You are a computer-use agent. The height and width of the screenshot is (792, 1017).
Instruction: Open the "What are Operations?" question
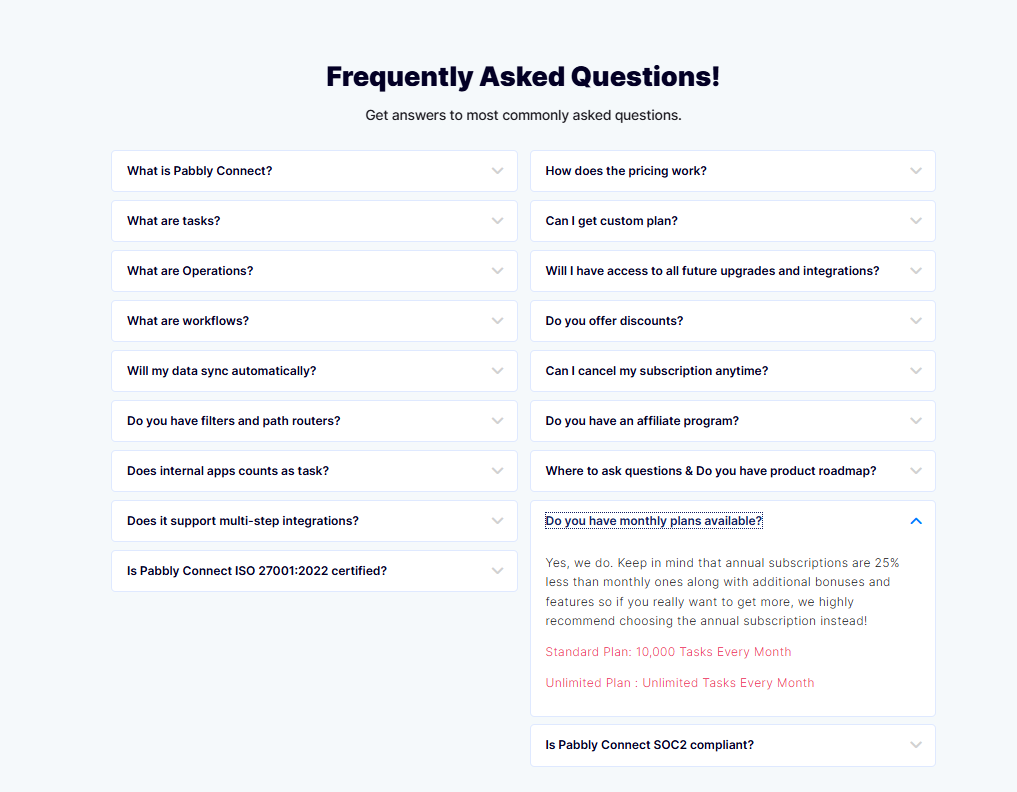[x=190, y=271]
